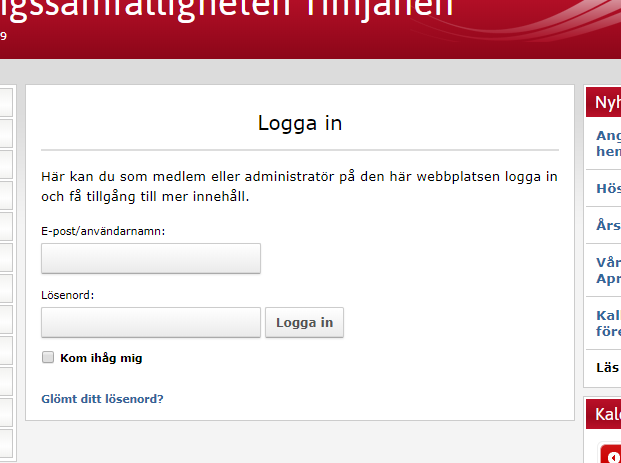Click the "Logga in" page heading
The width and height of the screenshot is (621, 463).
point(300,123)
